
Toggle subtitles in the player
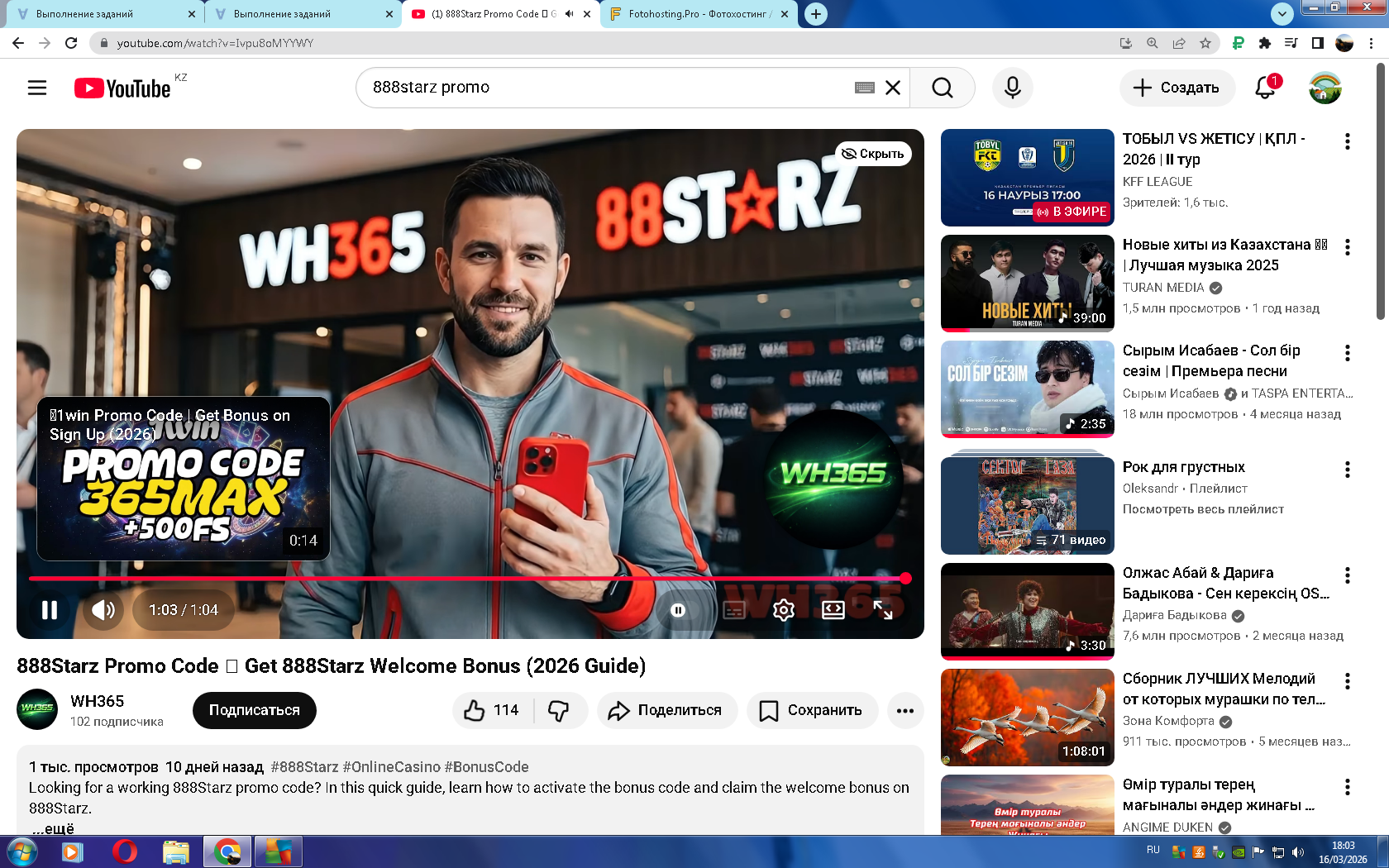(734, 610)
